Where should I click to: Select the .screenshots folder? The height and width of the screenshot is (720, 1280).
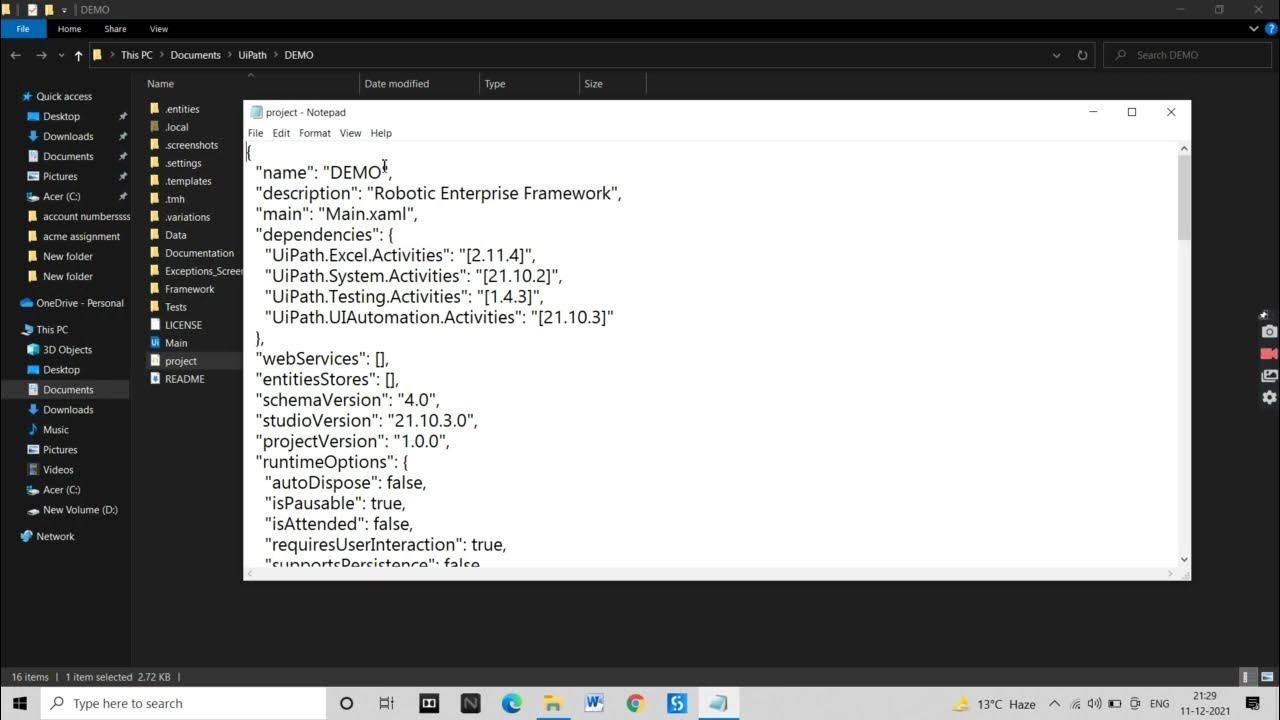point(191,145)
